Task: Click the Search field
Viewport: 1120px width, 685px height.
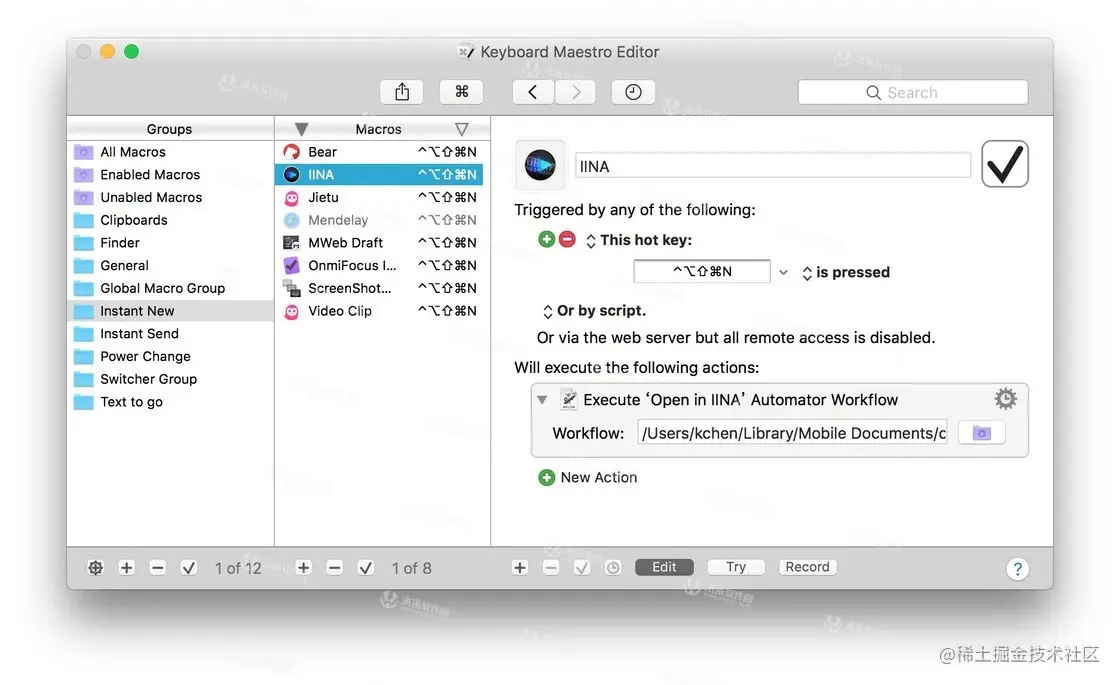Action: point(913,92)
